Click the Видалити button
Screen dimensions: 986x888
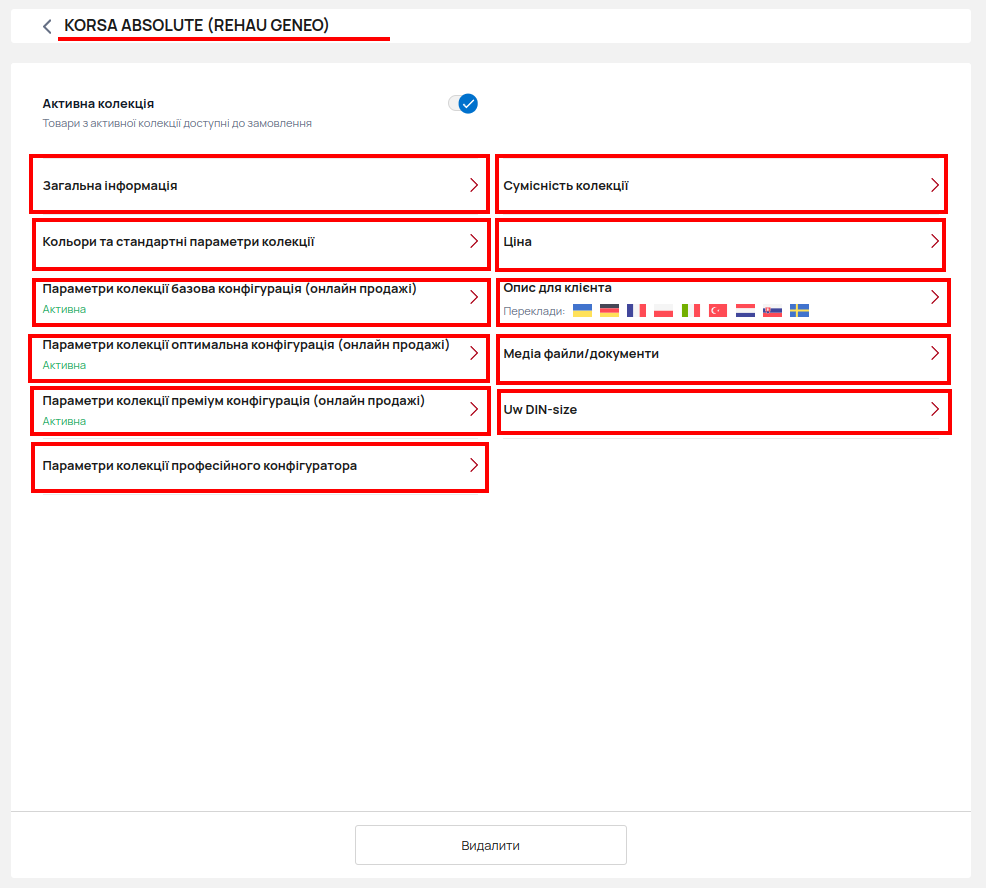tap(490, 845)
